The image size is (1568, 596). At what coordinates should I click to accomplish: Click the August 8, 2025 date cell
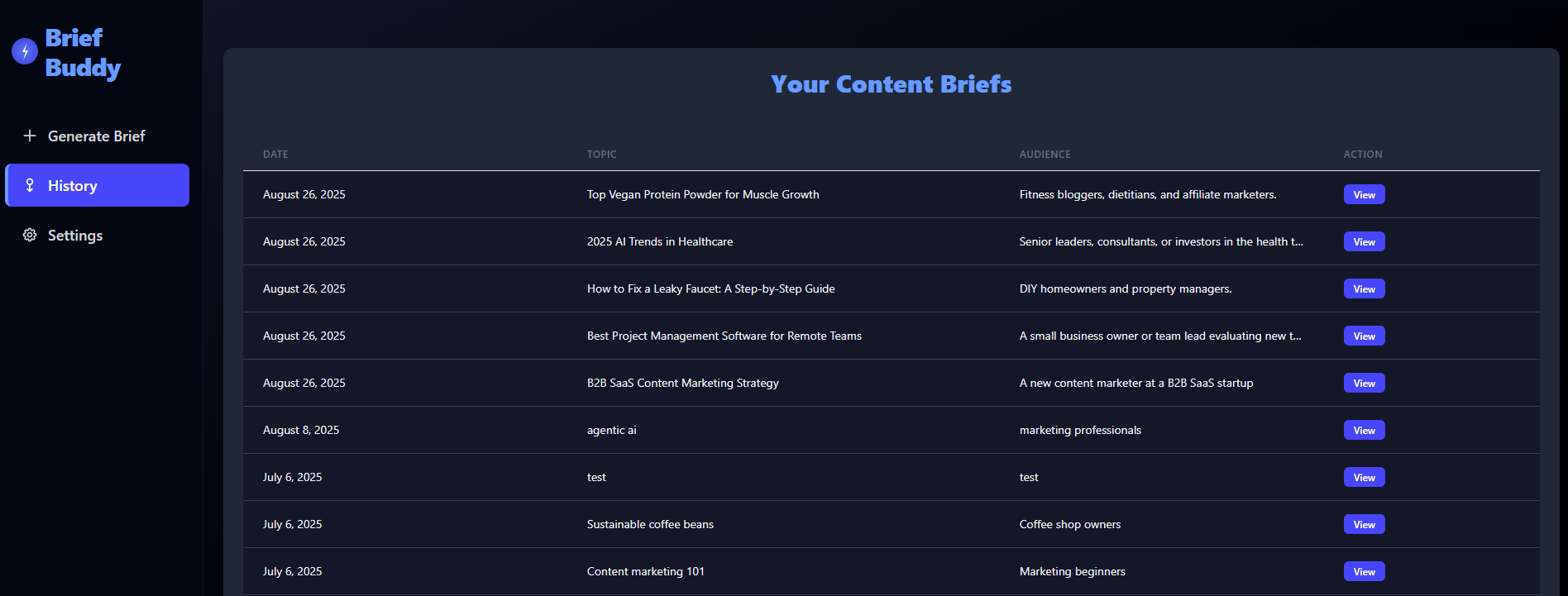tap(301, 430)
